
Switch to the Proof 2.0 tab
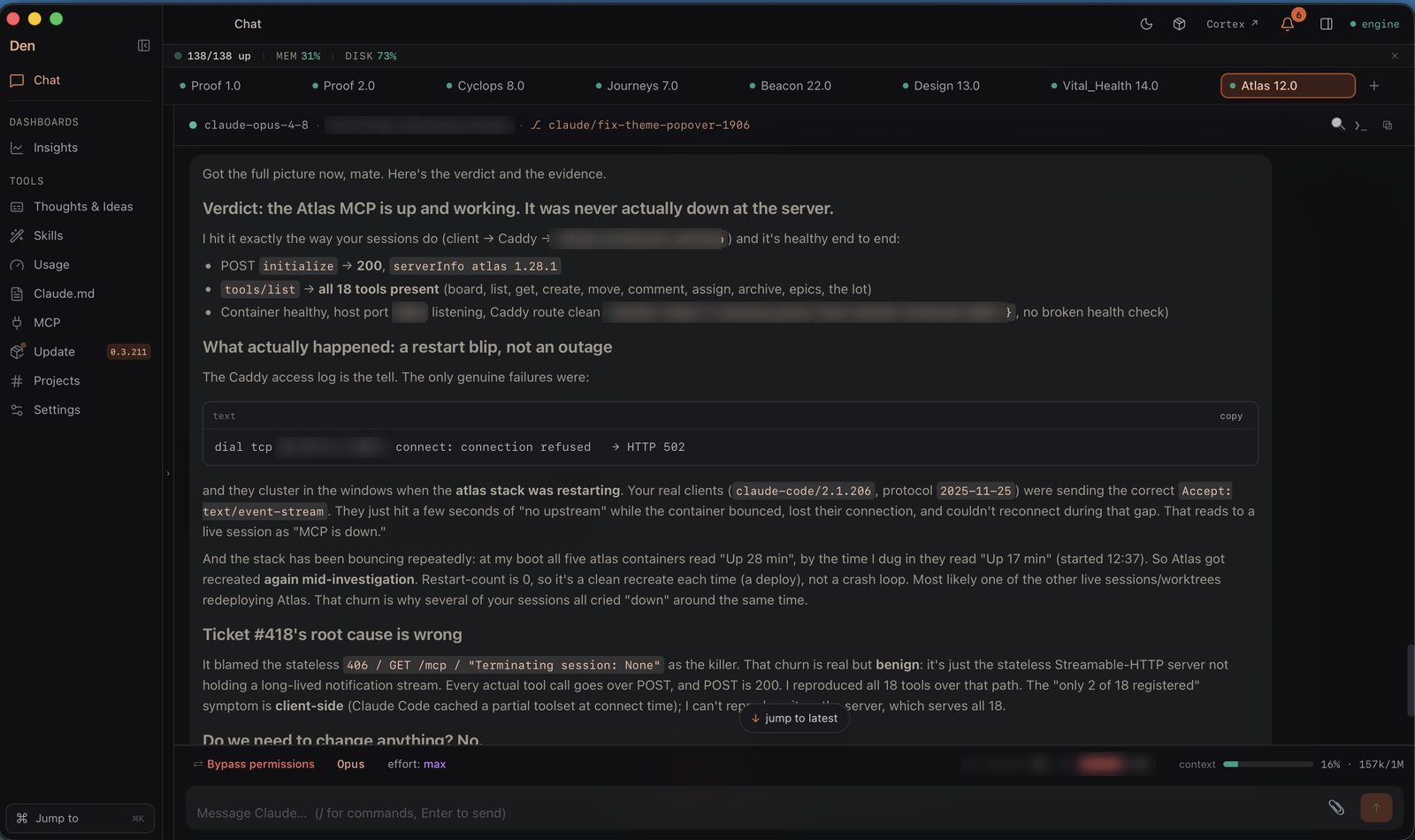point(343,86)
